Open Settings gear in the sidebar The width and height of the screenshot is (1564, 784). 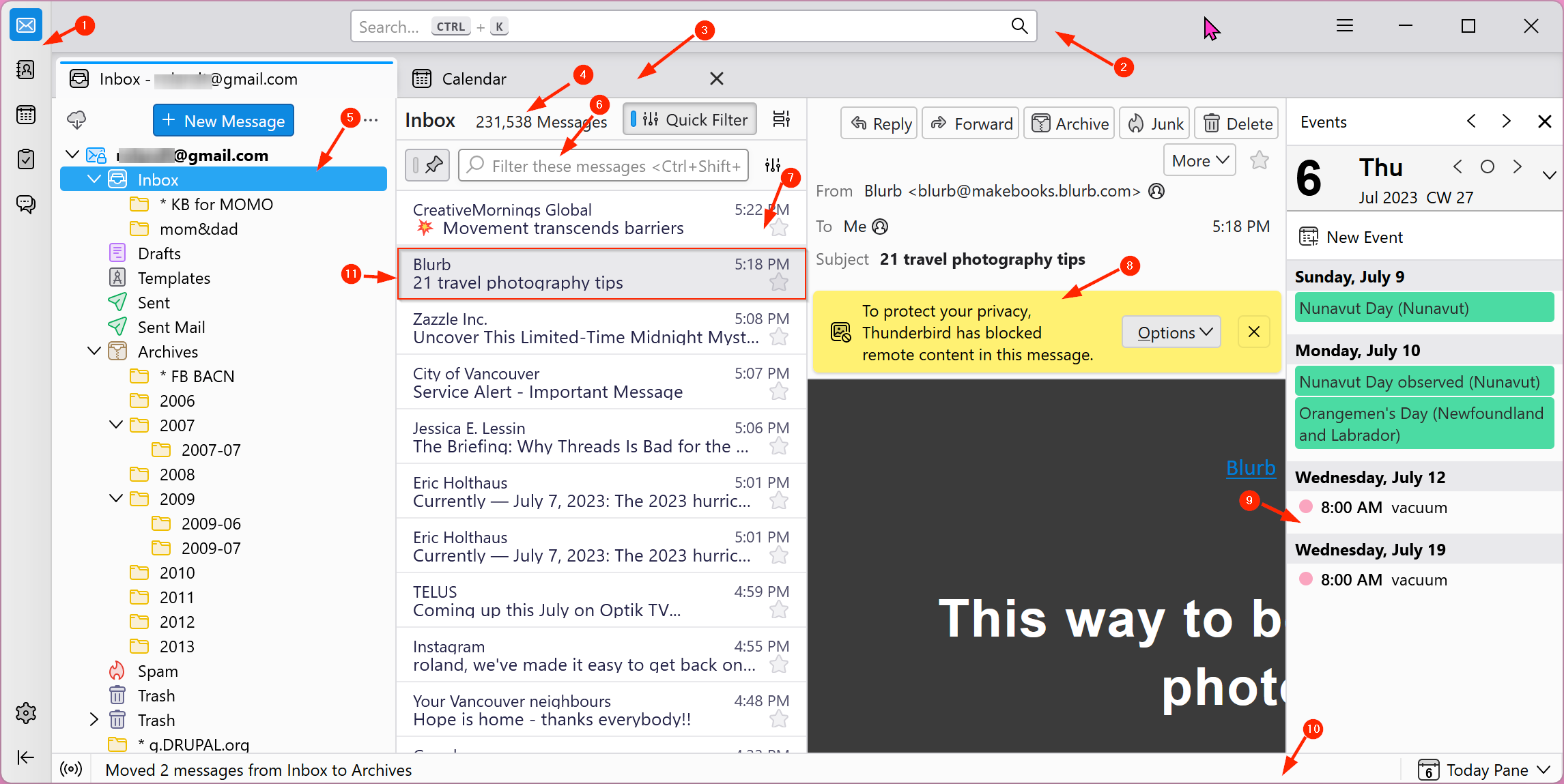26,713
